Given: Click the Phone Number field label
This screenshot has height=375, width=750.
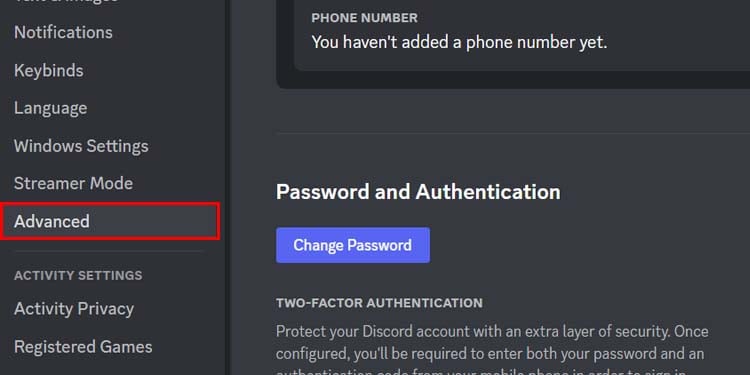Looking at the screenshot, I should pyautogui.click(x=364, y=18).
